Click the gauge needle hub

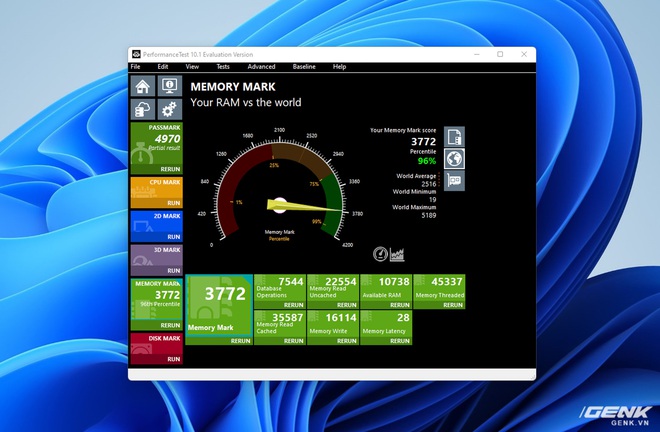pos(279,205)
